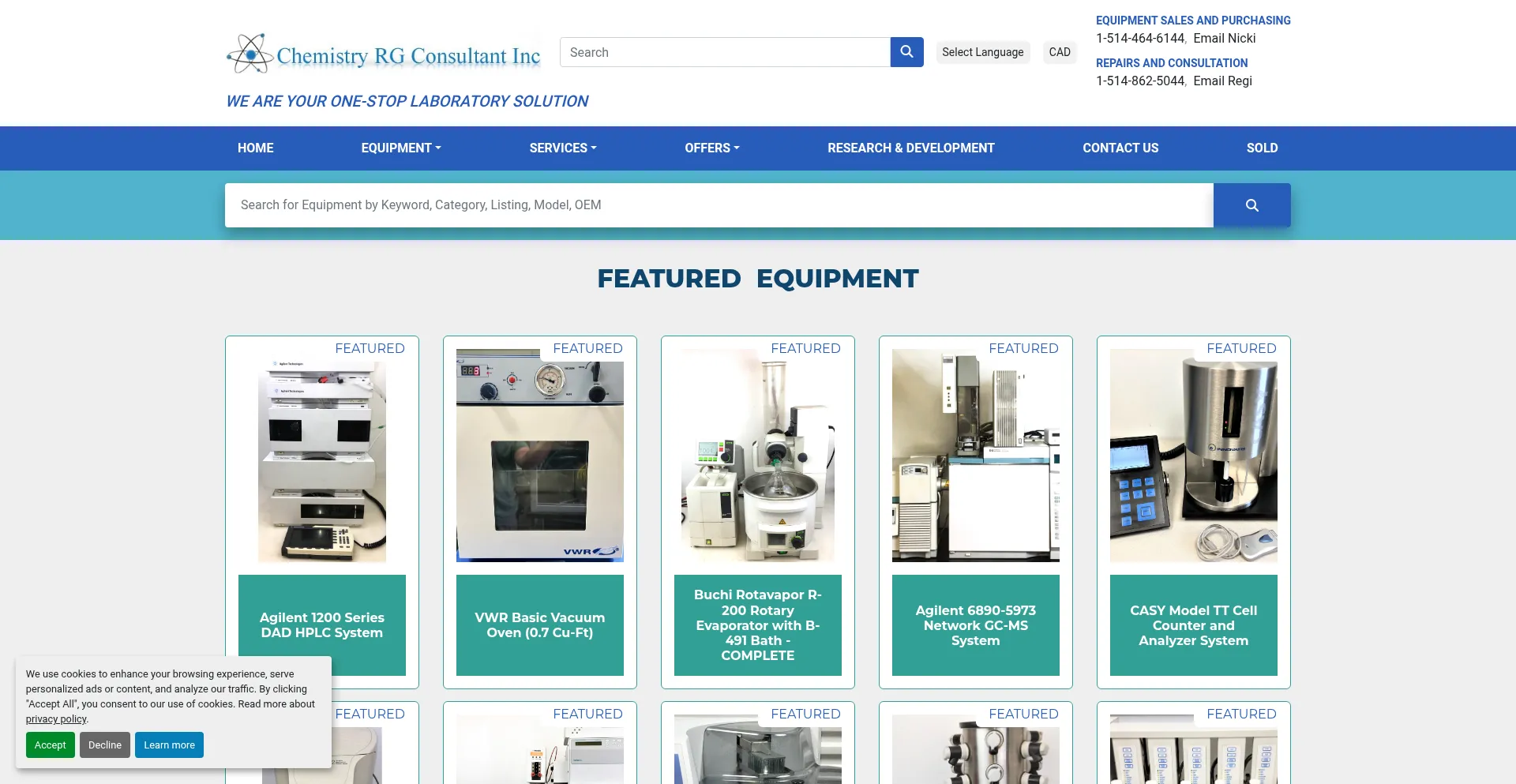
Task: Open the Select Language selector
Action: tap(982, 52)
